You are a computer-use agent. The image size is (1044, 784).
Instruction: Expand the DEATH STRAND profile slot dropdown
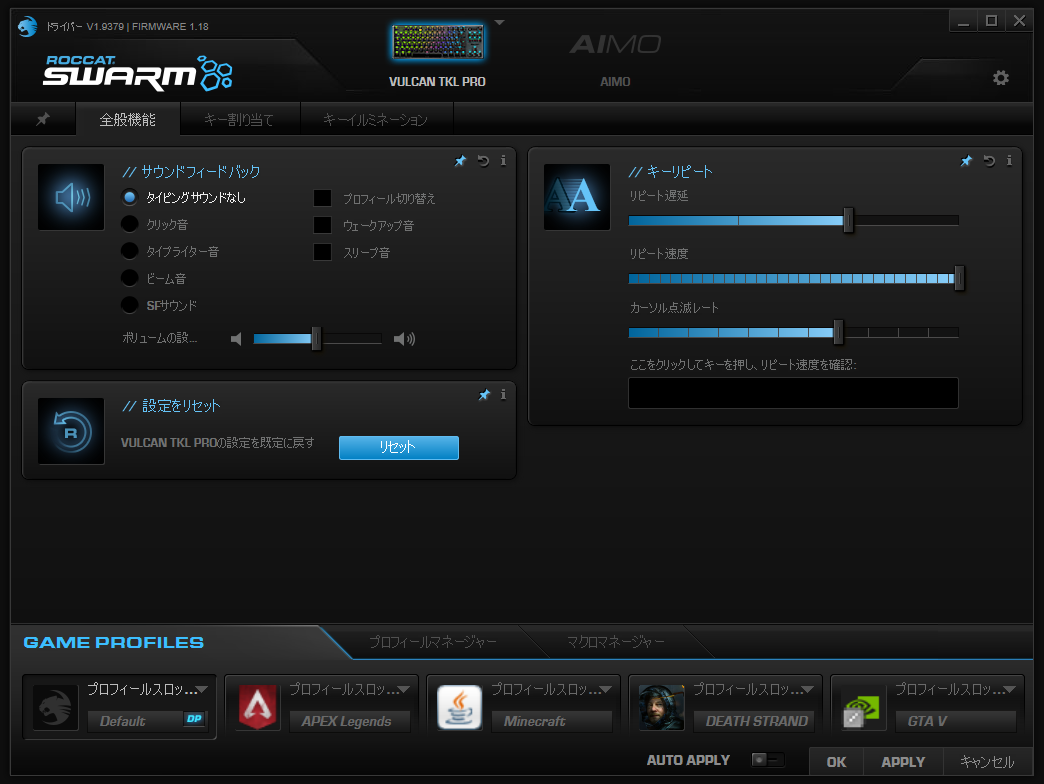click(x=807, y=689)
